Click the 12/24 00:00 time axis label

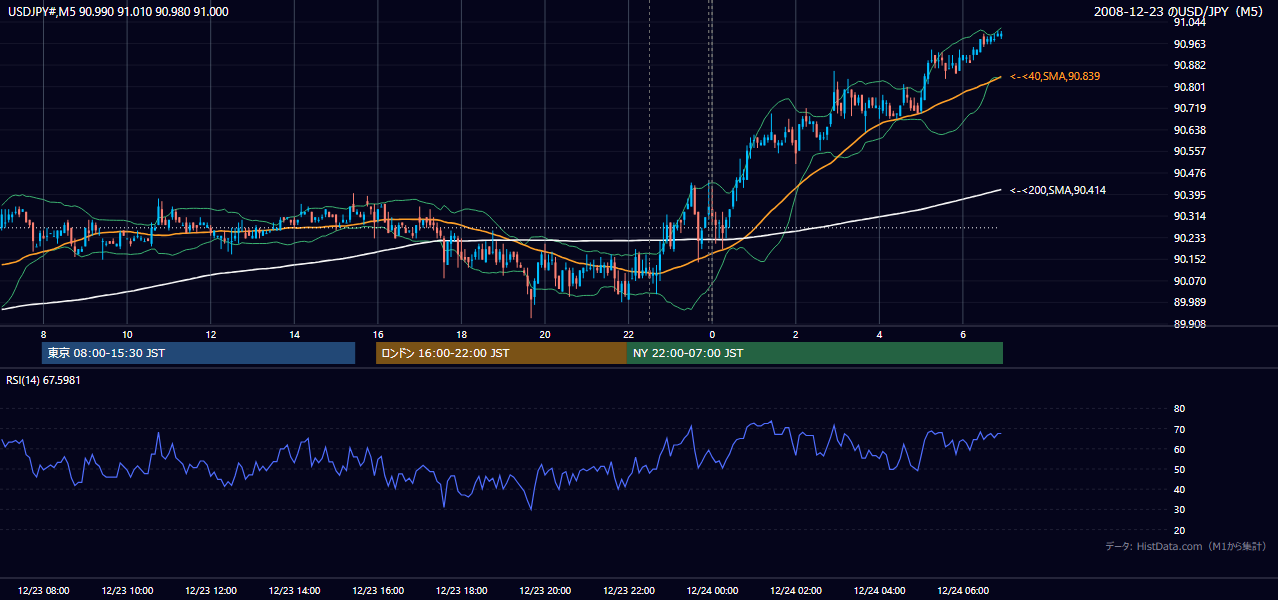tap(712, 590)
